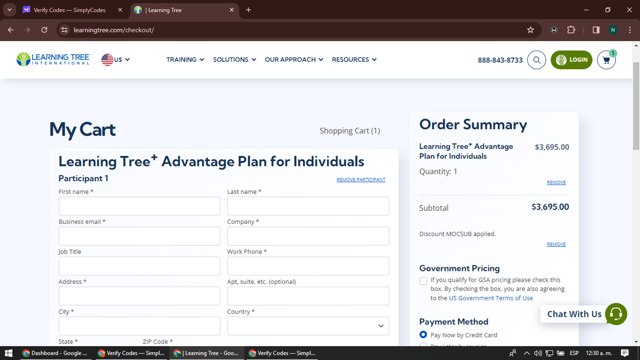Show hidden system tray icons
640x360 pixels.
tap(527, 353)
